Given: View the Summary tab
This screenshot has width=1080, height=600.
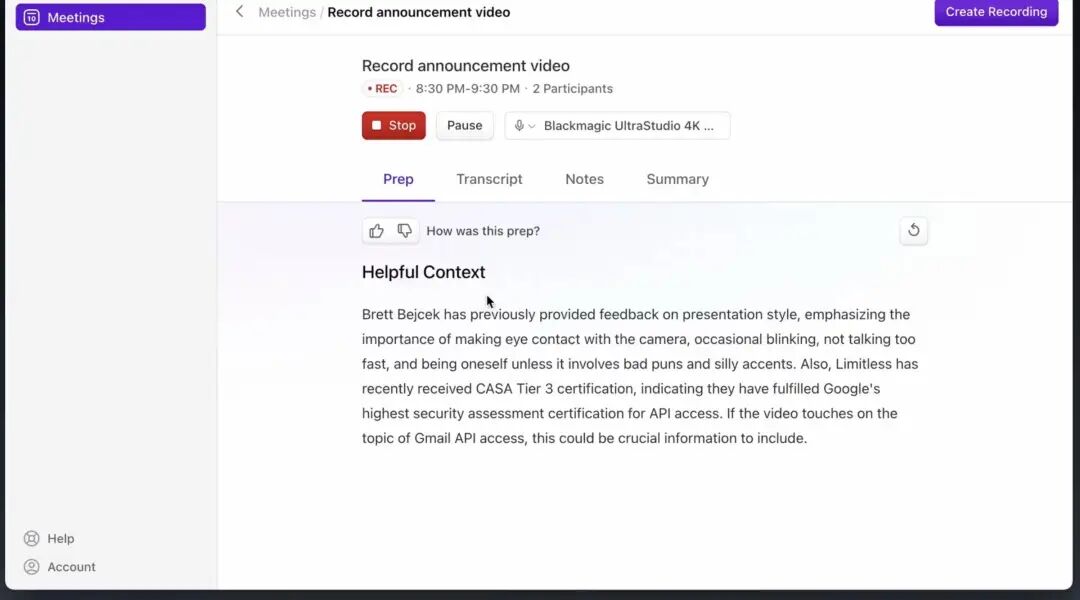Looking at the screenshot, I should click(x=677, y=179).
